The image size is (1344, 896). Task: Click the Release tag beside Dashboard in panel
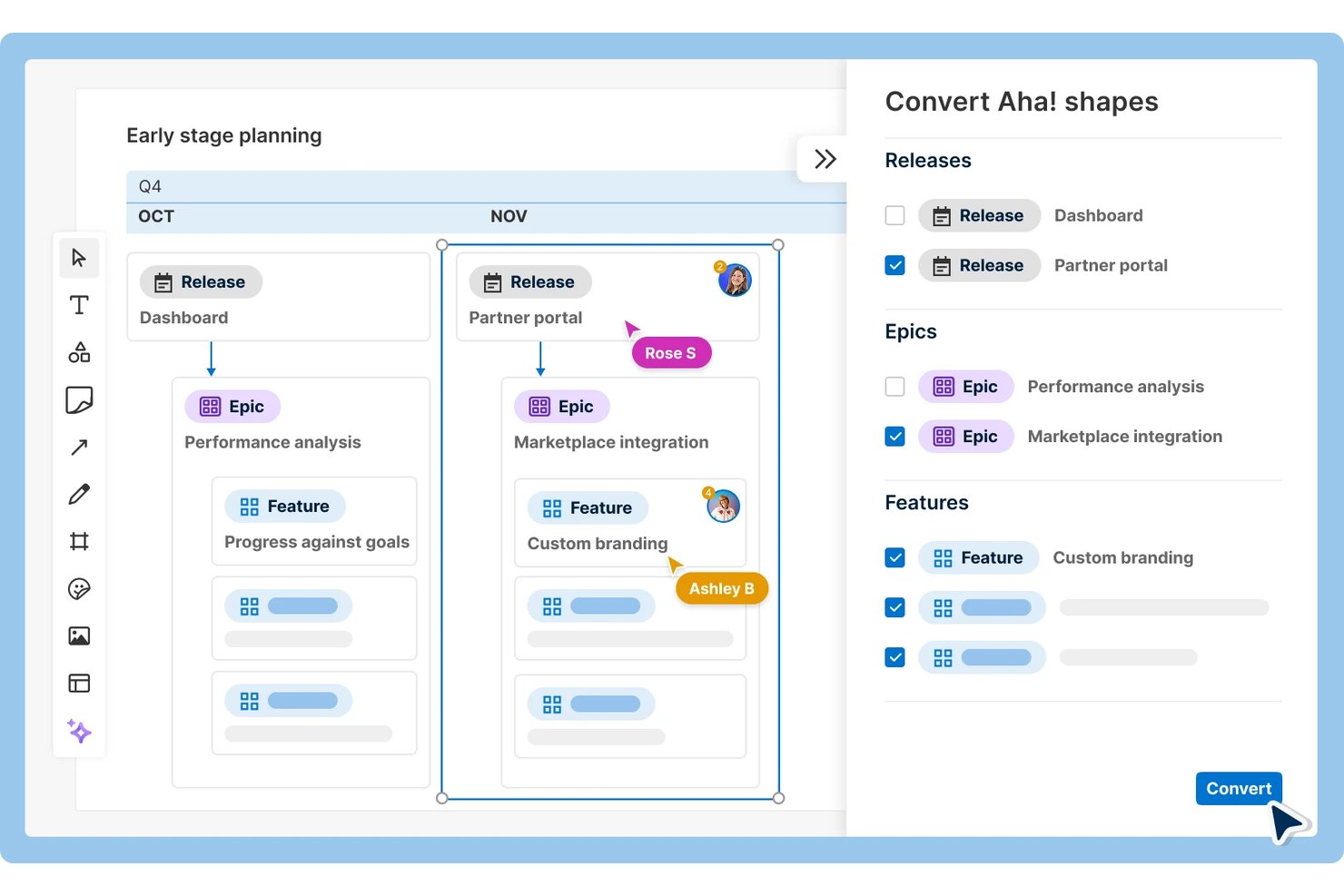[x=979, y=215]
